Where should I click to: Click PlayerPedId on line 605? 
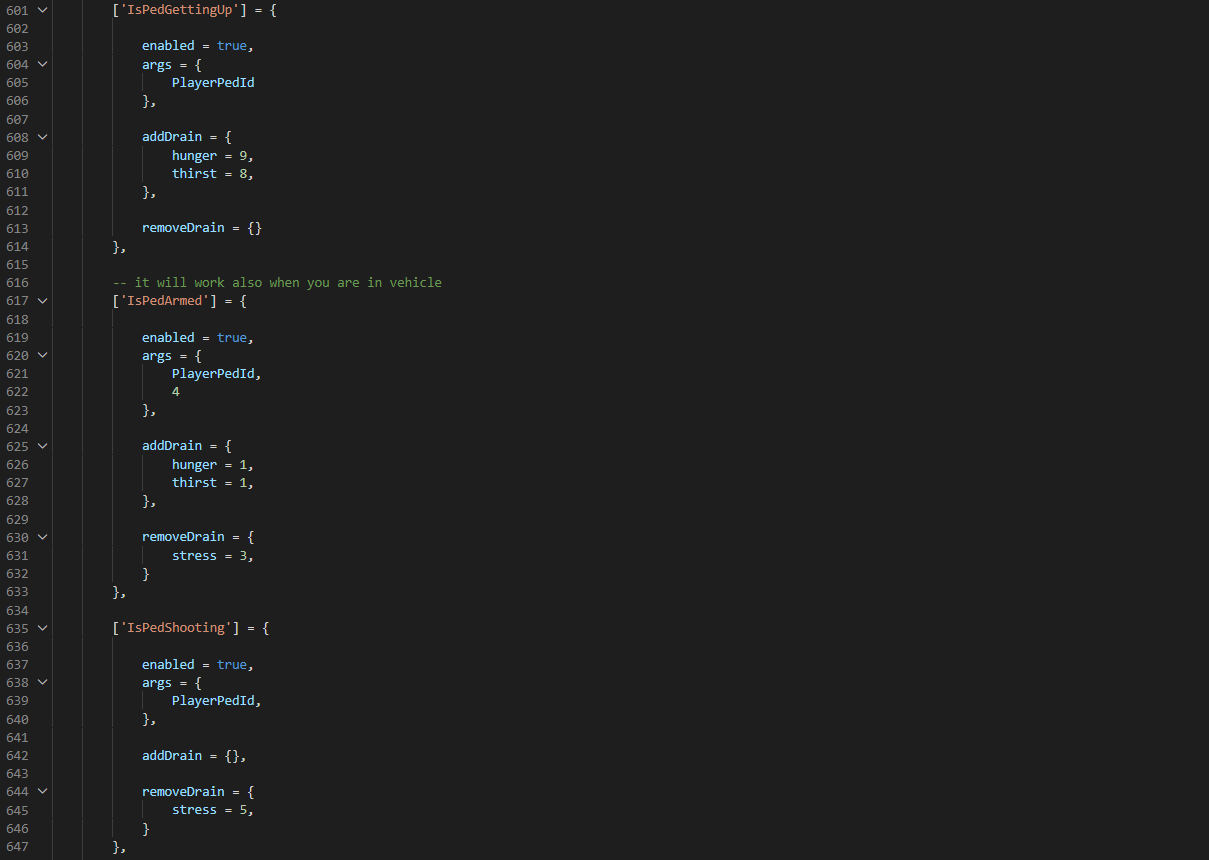[213, 82]
